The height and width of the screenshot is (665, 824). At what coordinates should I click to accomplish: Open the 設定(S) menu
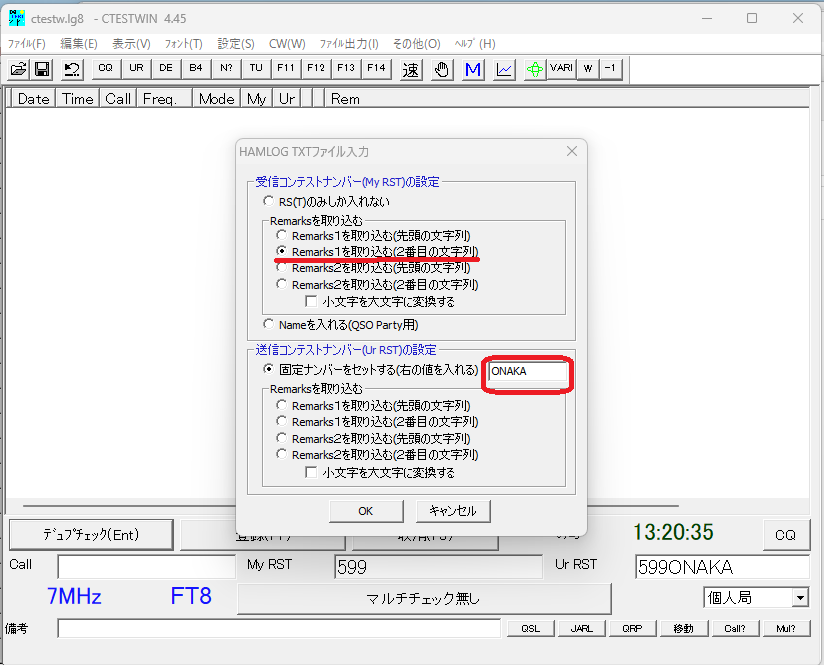235,44
